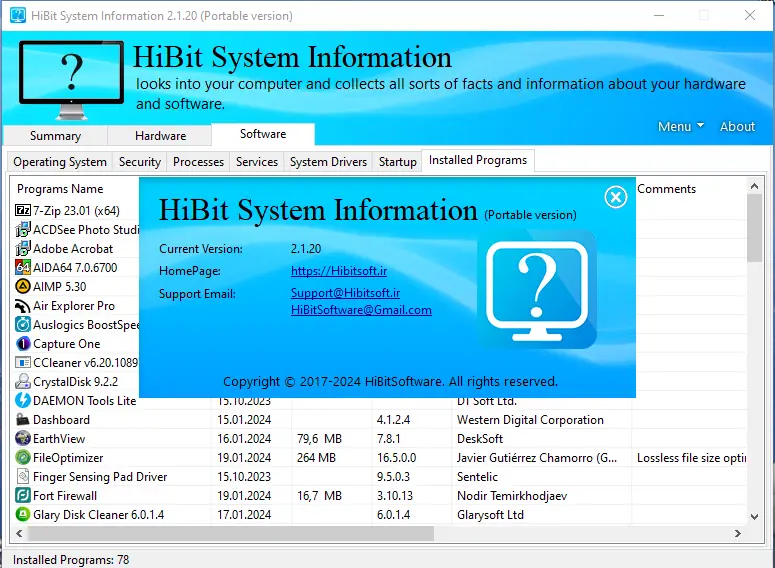
Task: Click the 17.01.2024 install date cell
Action: pyautogui.click(x=244, y=515)
